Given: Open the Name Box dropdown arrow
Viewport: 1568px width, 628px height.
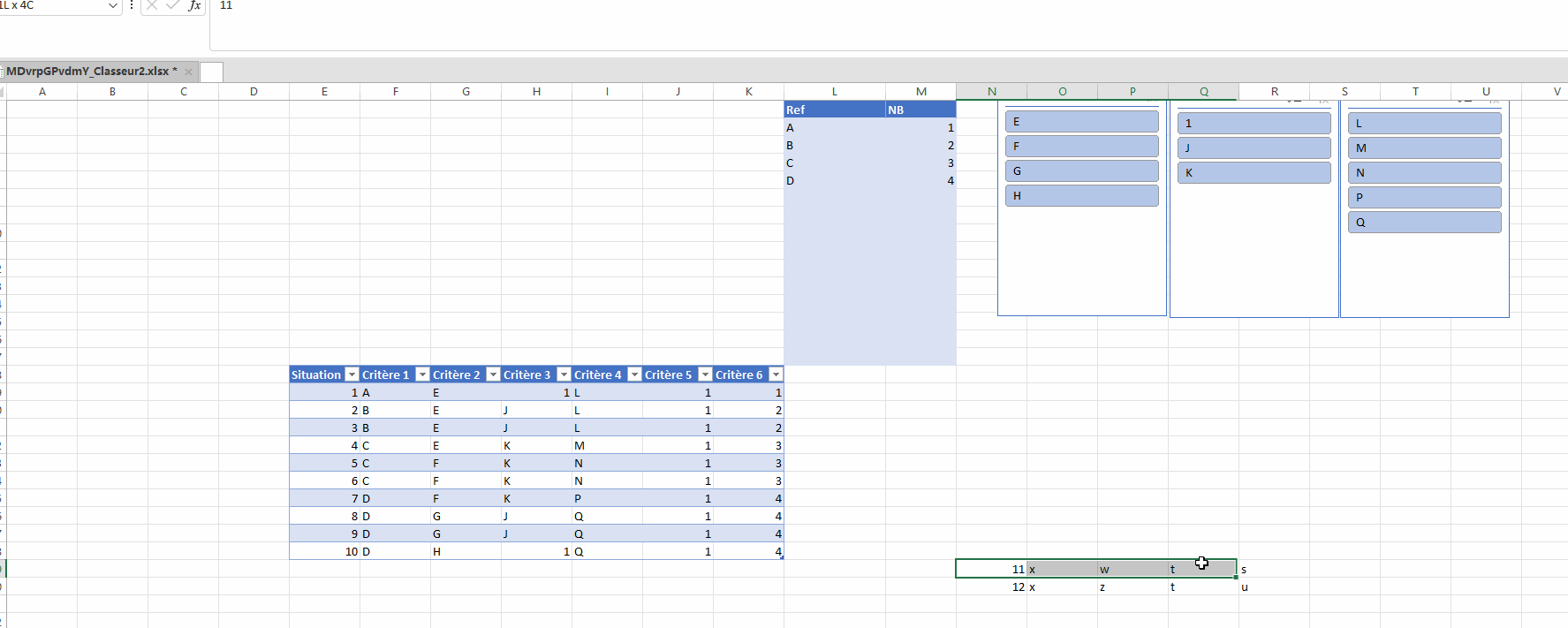Looking at the screenshot, I should click(x=112, y=6).
